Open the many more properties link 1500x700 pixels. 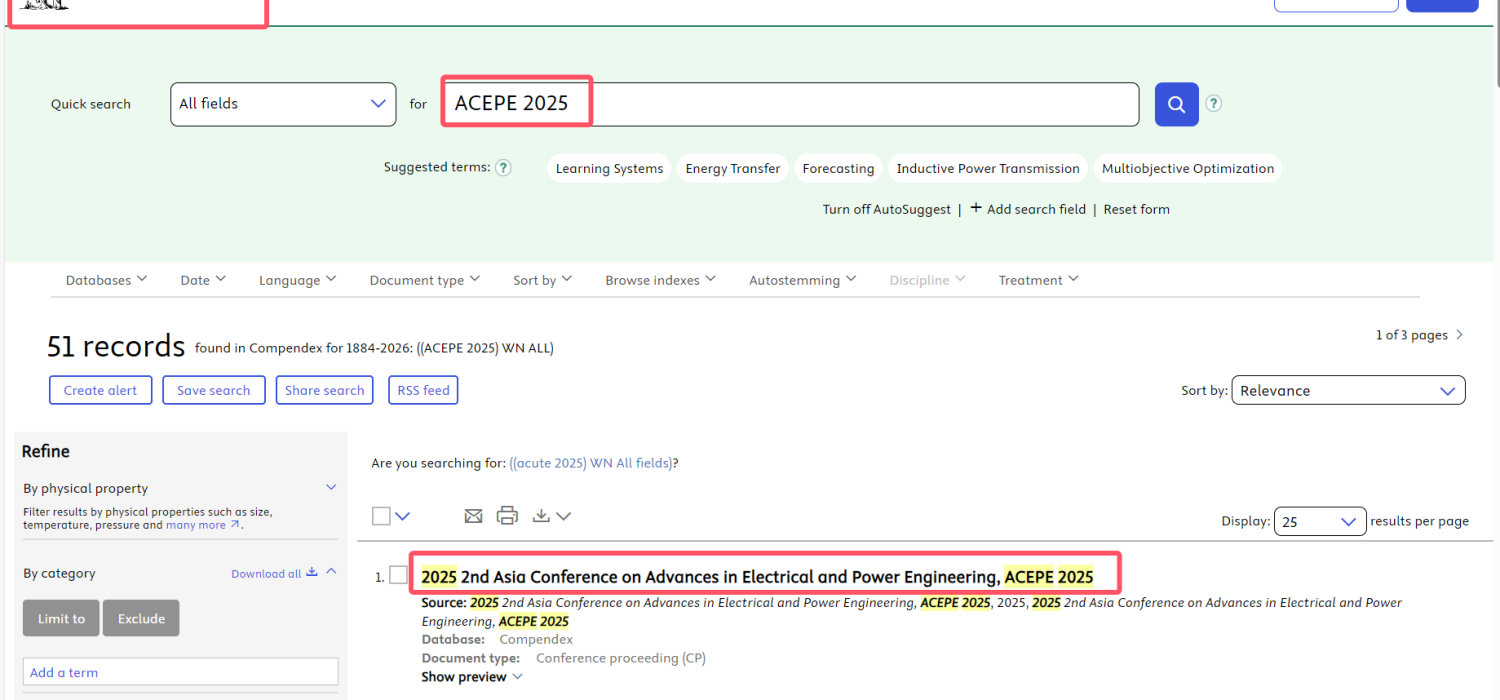click(203, 525)
